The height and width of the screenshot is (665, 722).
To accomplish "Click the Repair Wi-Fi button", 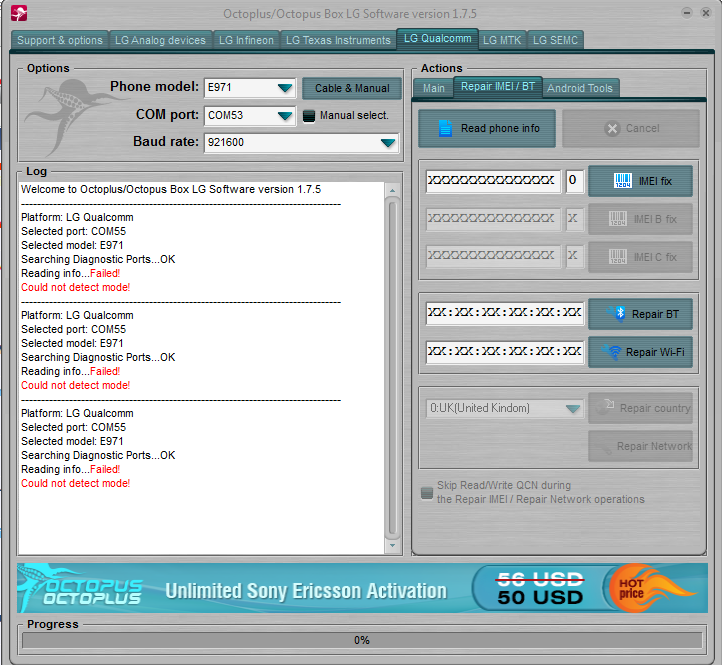I will coord(640,352).
